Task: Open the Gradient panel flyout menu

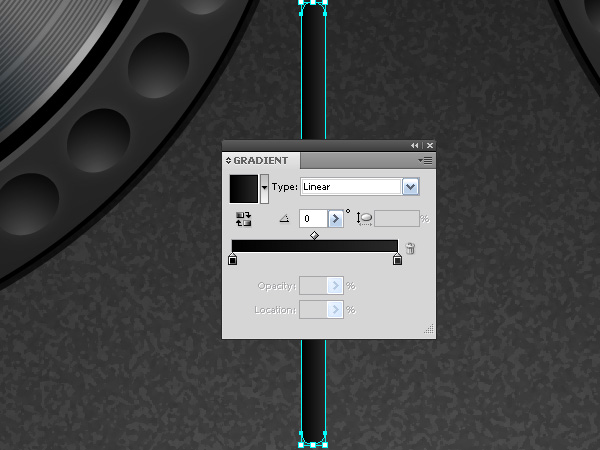Action: tap(425, 160)
